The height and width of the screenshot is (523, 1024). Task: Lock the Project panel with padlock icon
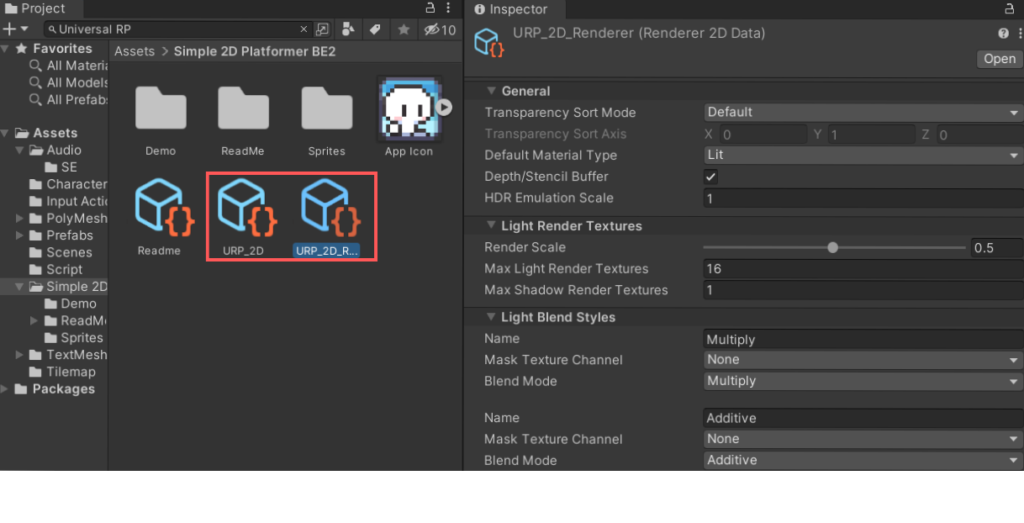[x=430, y=8]
